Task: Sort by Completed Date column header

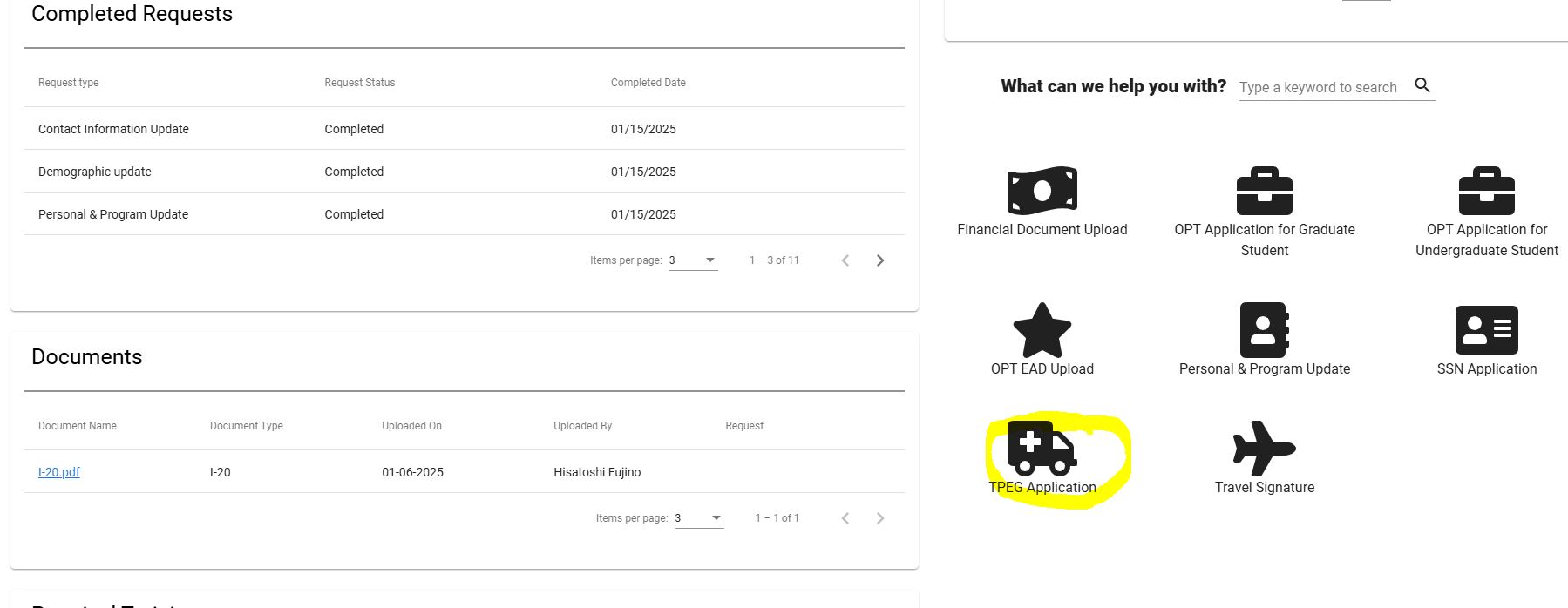Action: 648,83
